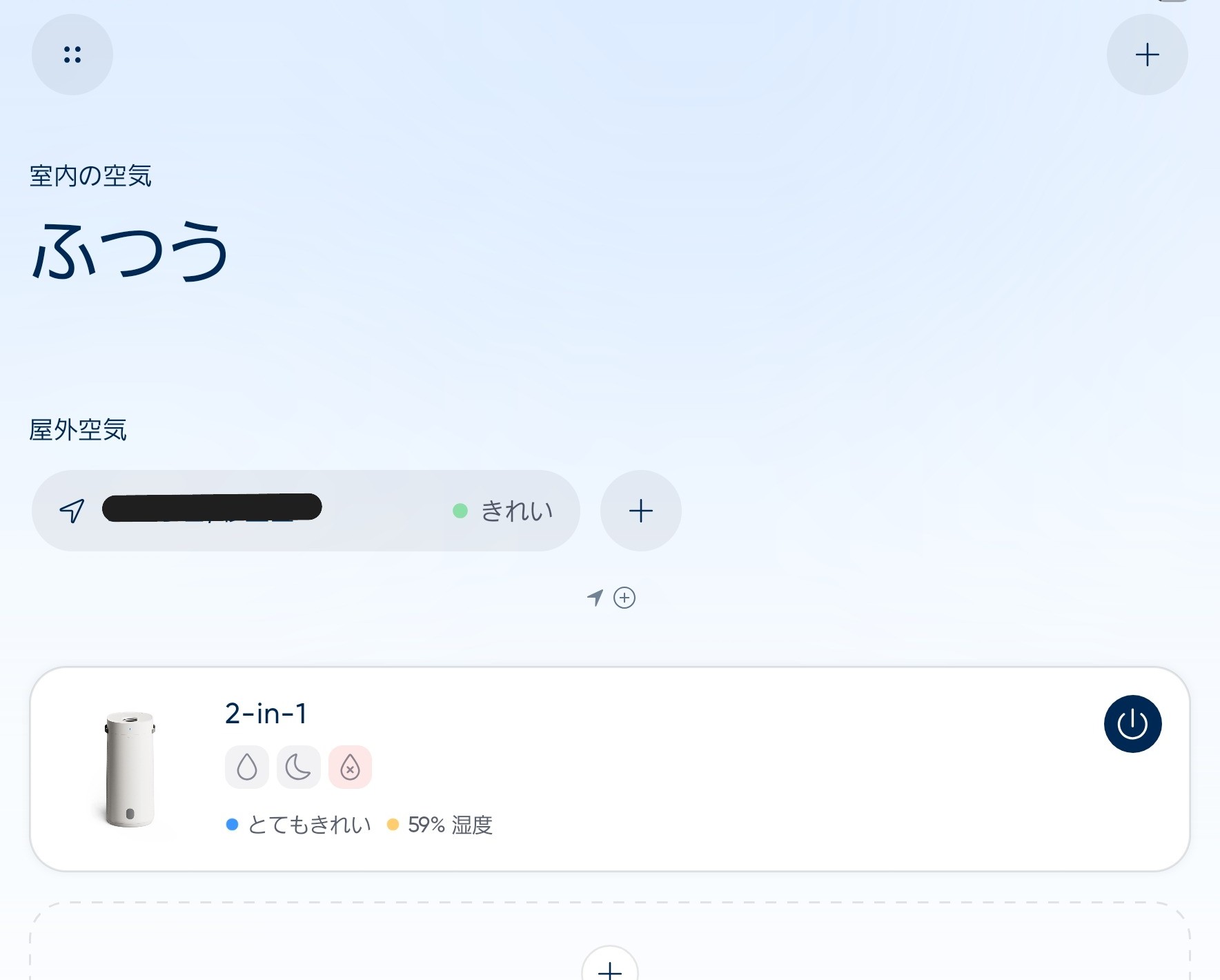Open the 2-in-1 device name
Screen dimensions: 1220x980
coord(266,714)
